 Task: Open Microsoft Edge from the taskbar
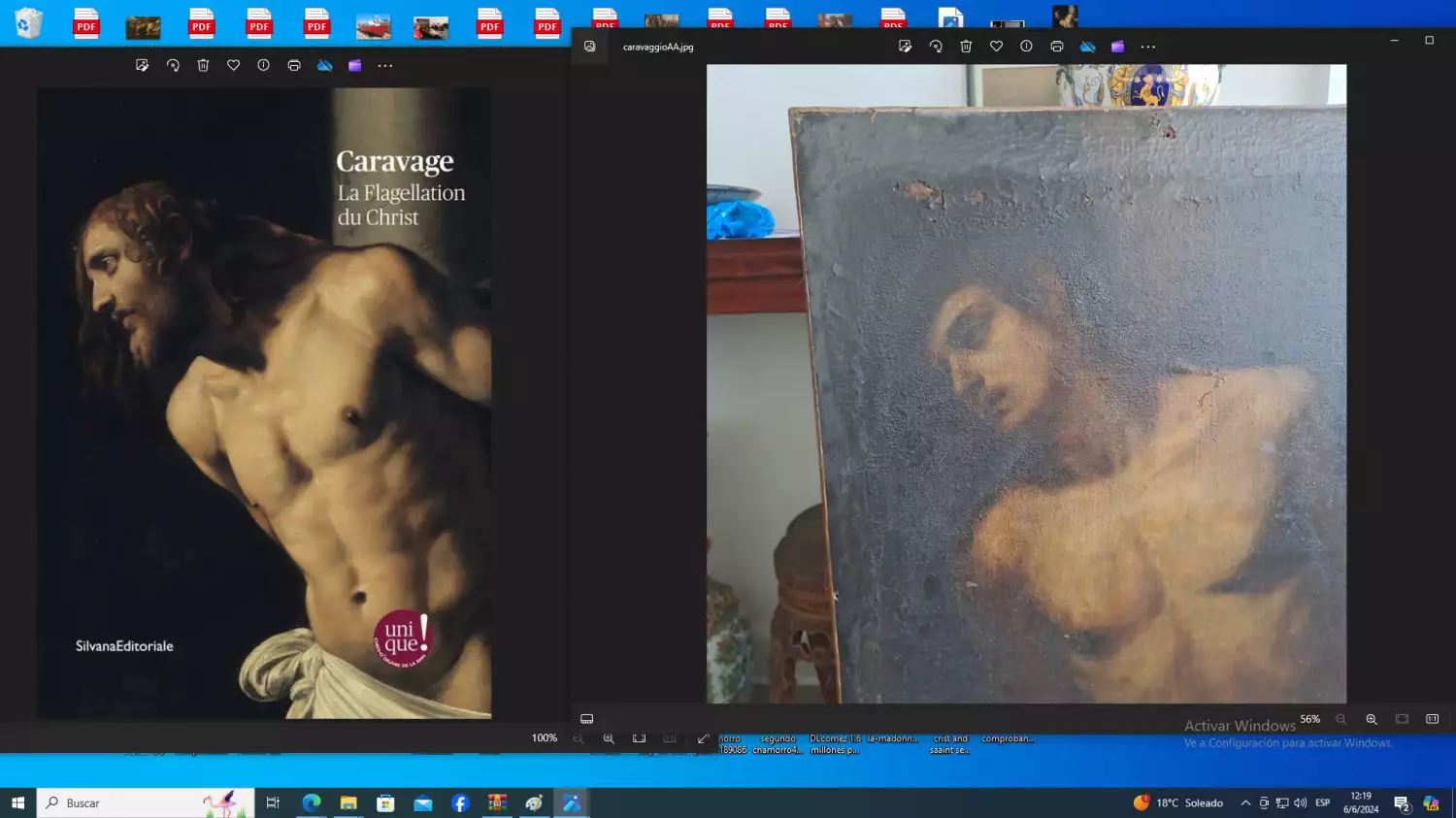[312, 802]
